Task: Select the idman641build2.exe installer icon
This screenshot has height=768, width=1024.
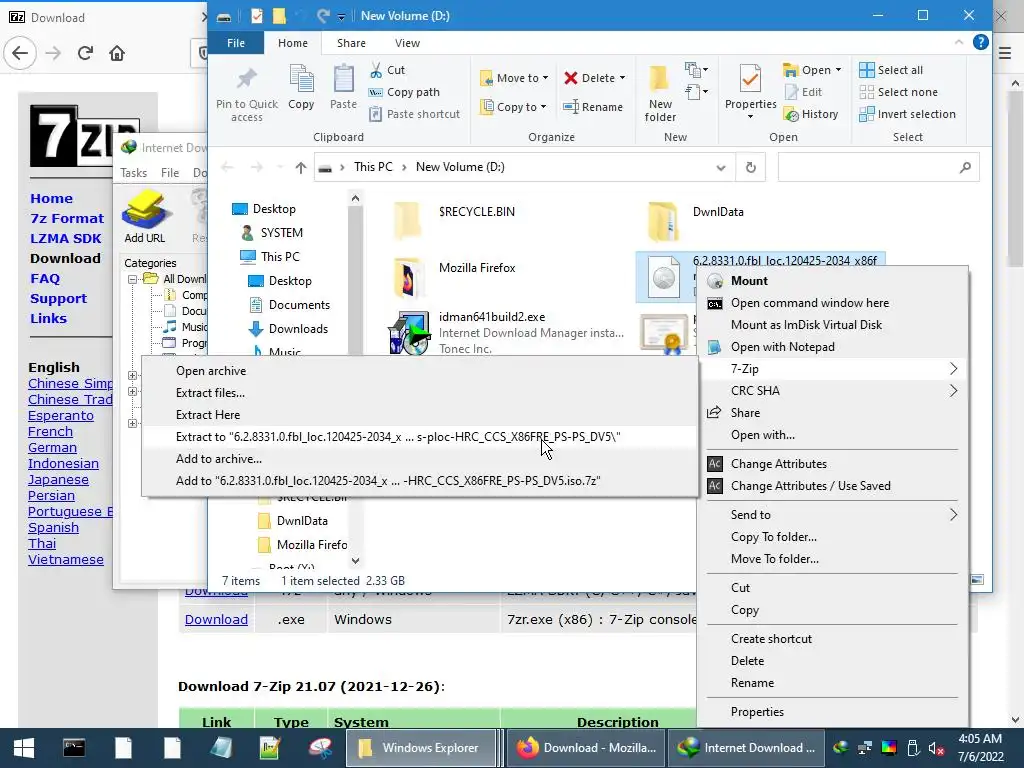Action: (409, 332)
